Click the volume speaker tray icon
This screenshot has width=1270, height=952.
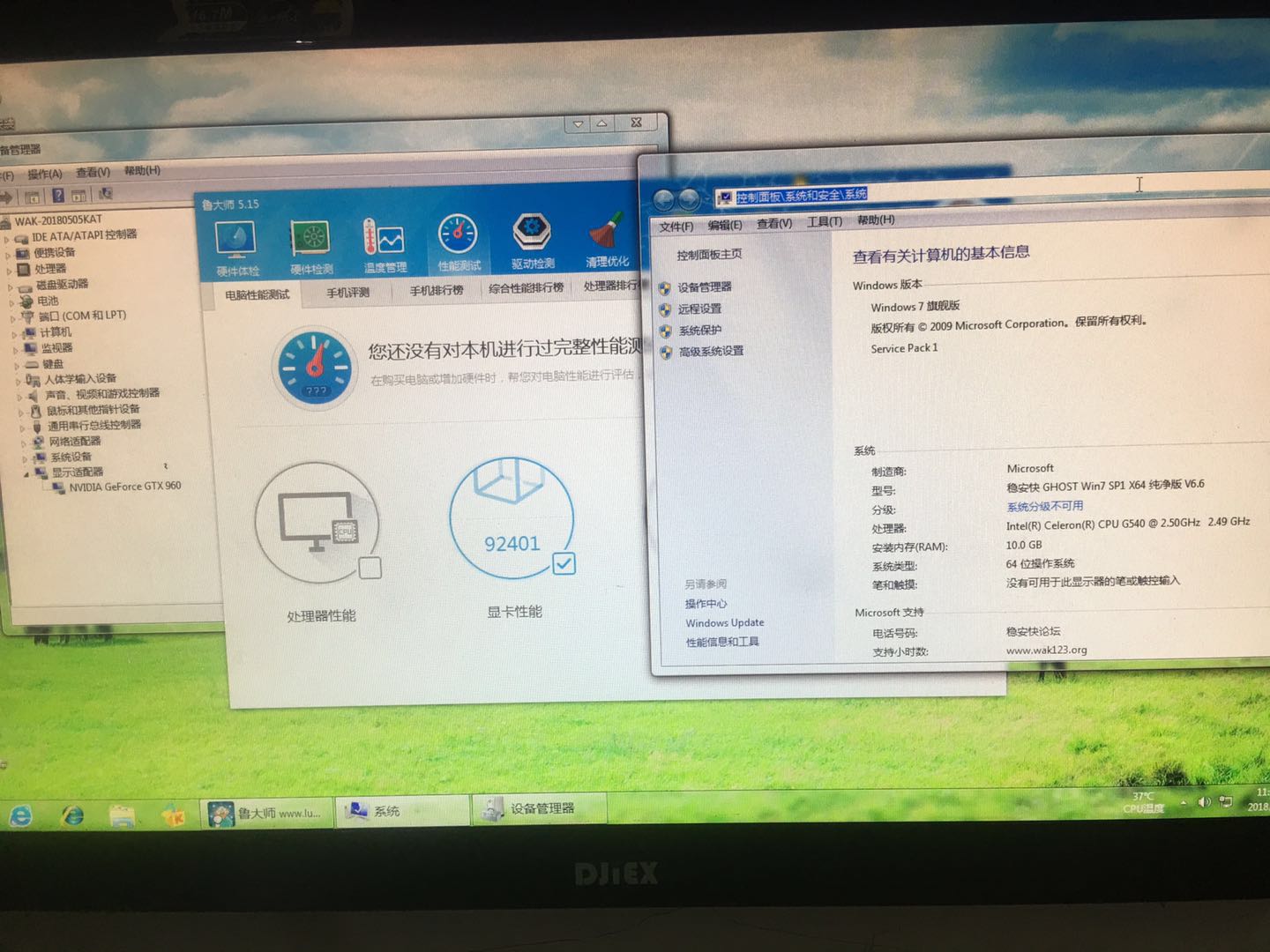(1204, 802)
